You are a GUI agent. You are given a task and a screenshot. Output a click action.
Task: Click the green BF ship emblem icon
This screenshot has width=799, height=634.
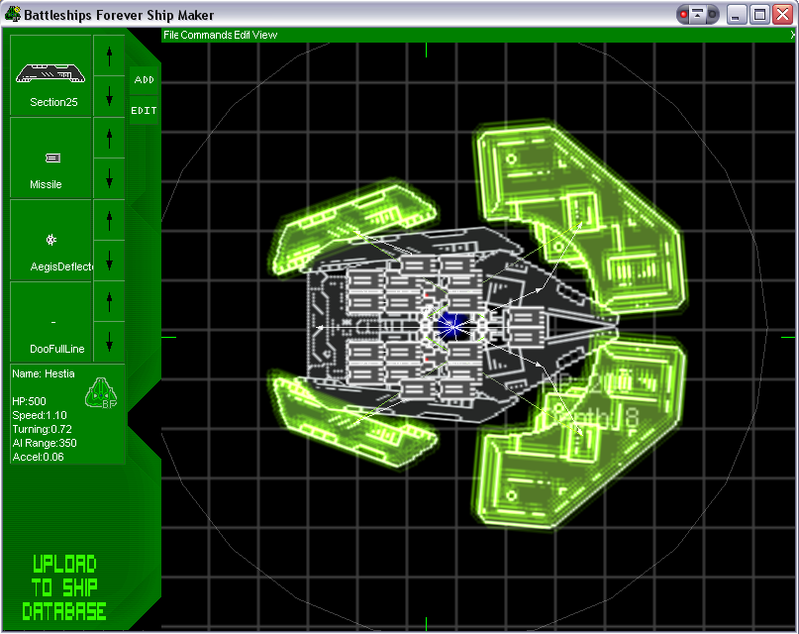(101, 393)
